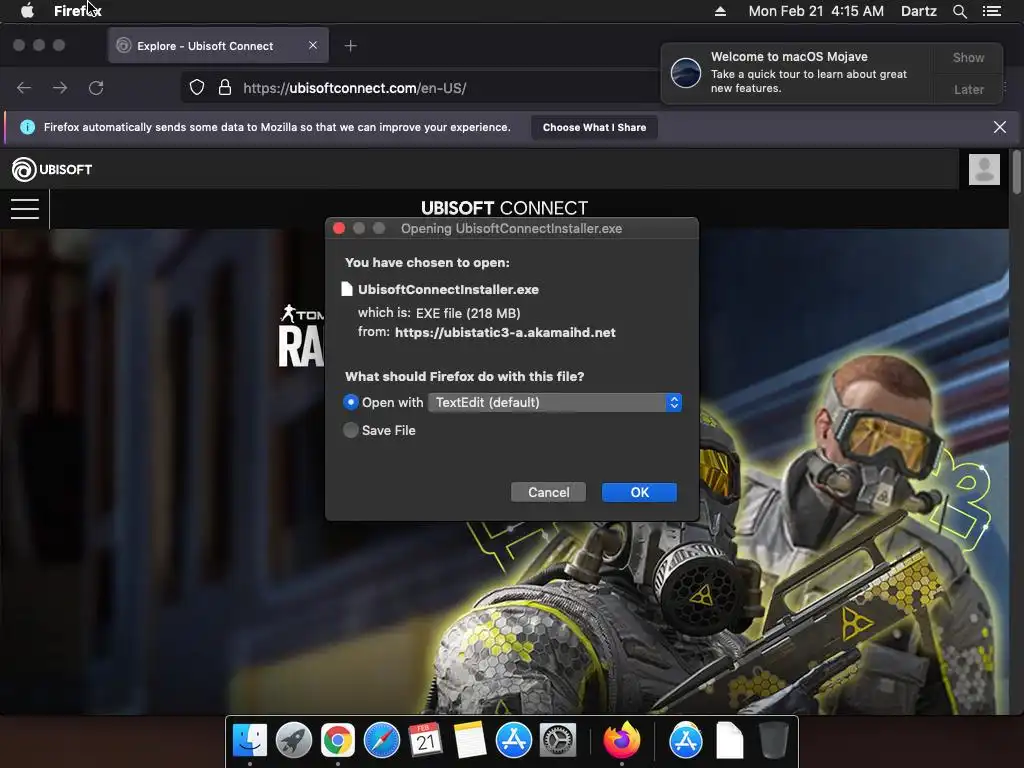Viewport: 1024px width, 768px height.
Task: Open the Ubisoft hamburger menu
Action: point(25,208)
